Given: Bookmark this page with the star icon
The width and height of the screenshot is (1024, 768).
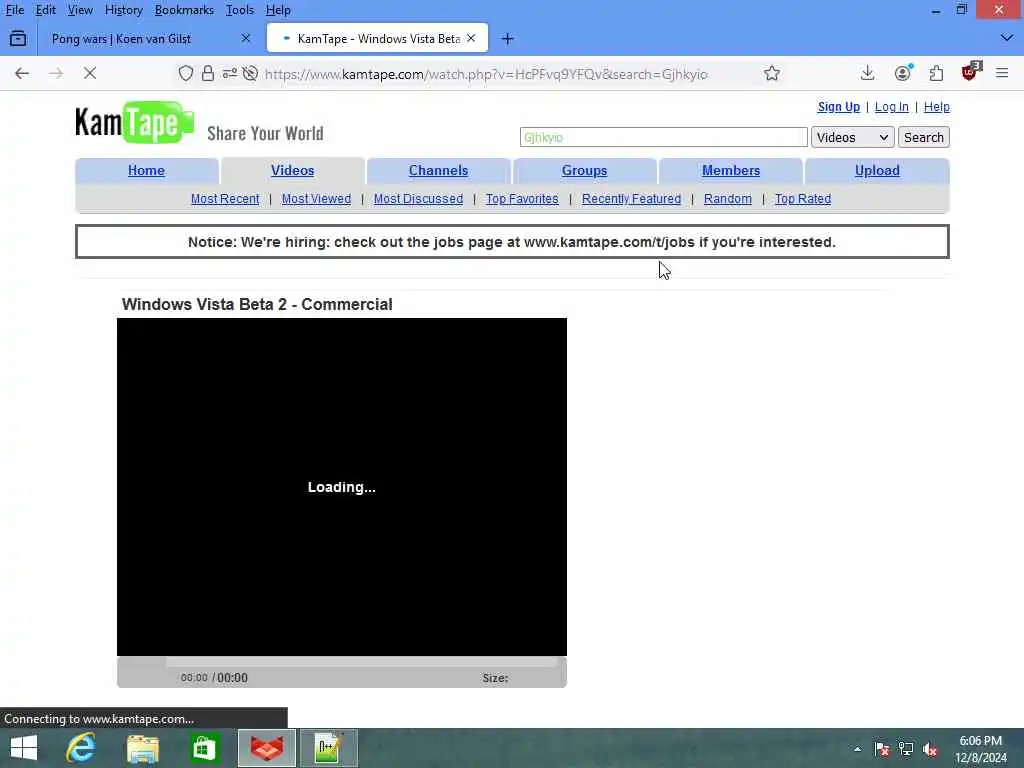Looking at the screenshot, I should coord(772,73).
